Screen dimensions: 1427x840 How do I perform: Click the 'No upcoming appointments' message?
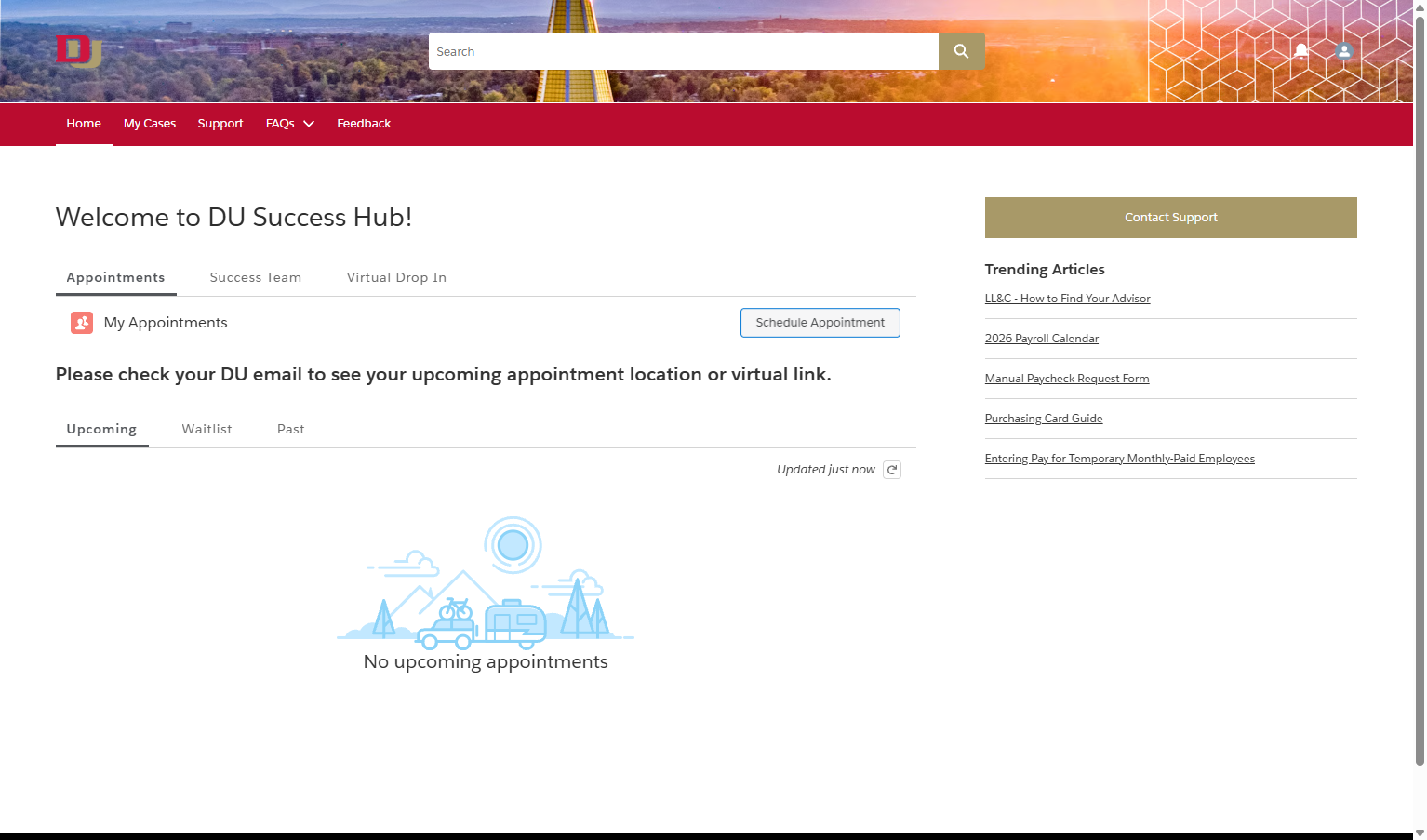tap(486, 662)
